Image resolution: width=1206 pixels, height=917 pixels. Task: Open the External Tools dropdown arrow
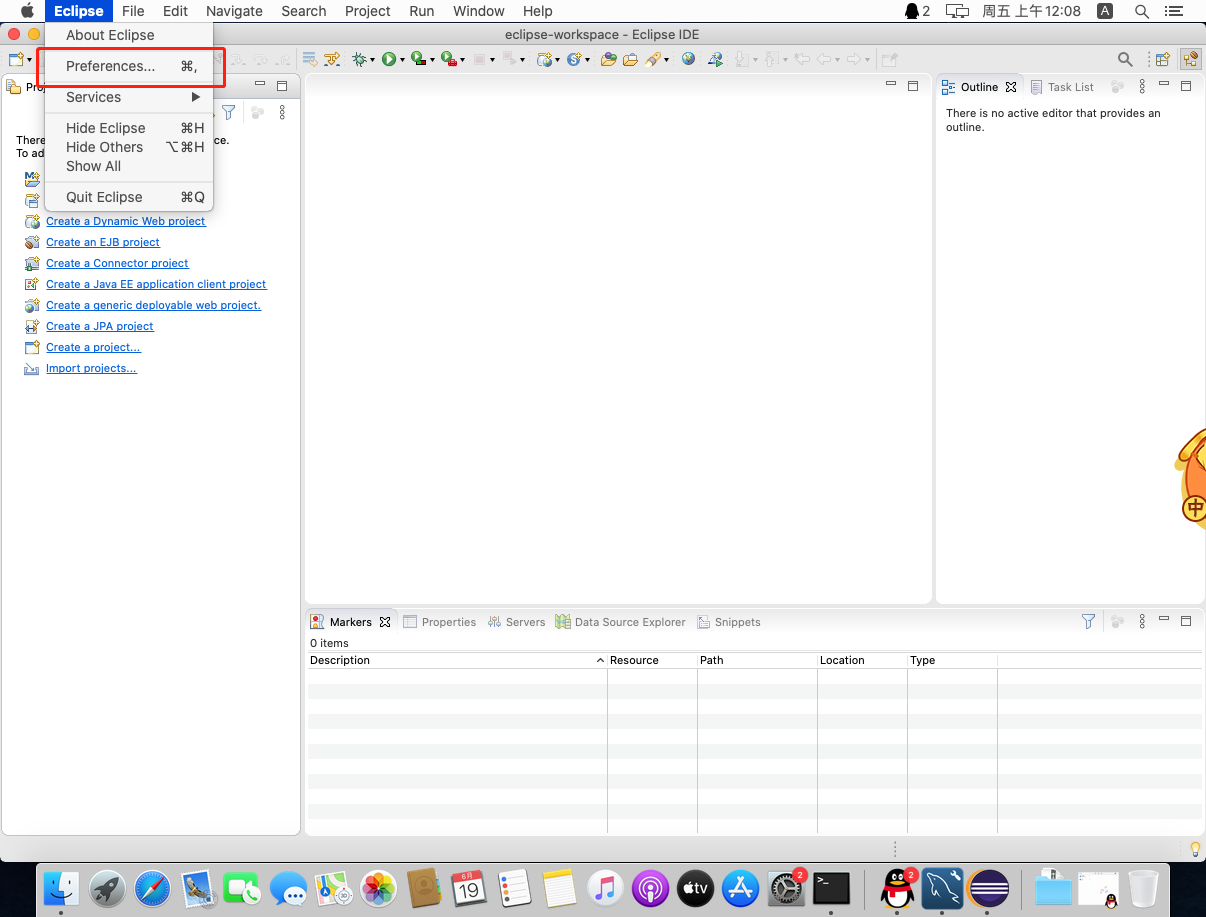(462, 60)
